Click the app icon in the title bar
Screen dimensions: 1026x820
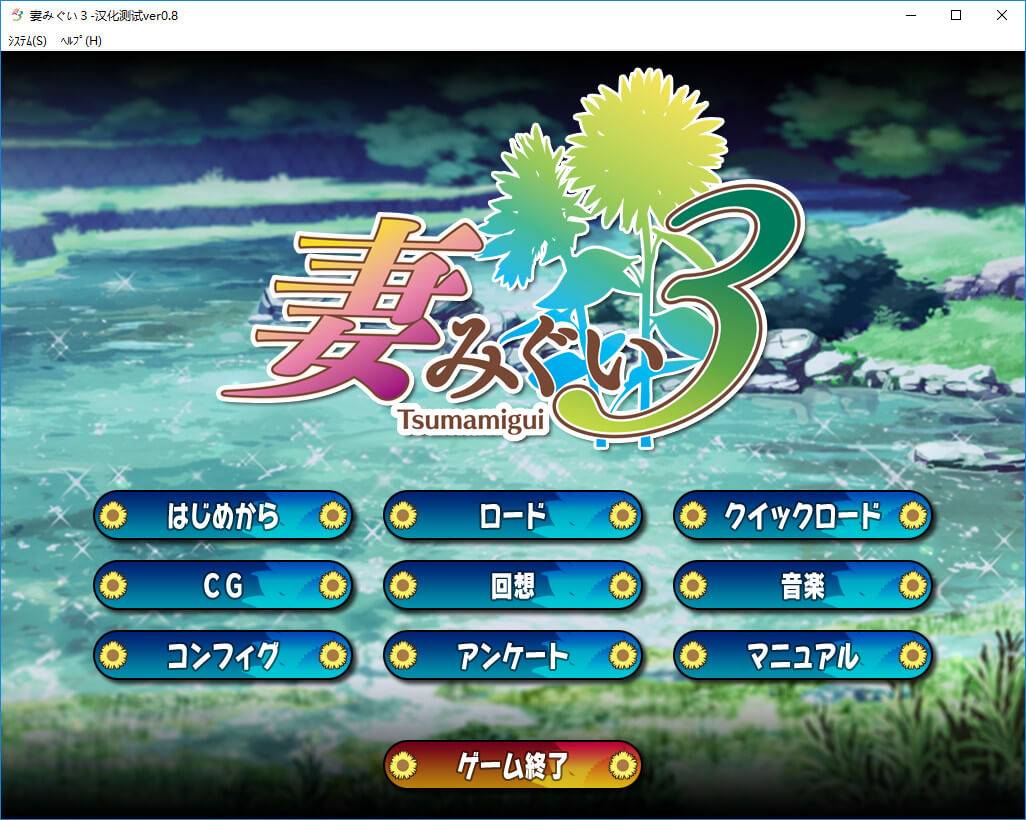[x=16, y=16]
